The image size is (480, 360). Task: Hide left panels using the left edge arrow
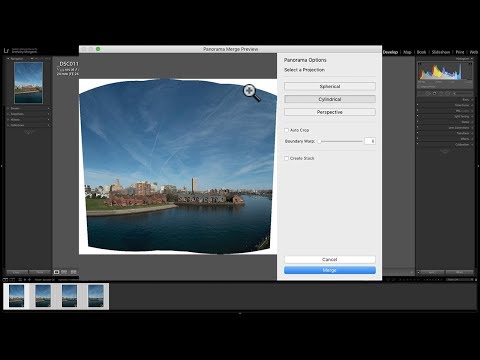[2, 166]
